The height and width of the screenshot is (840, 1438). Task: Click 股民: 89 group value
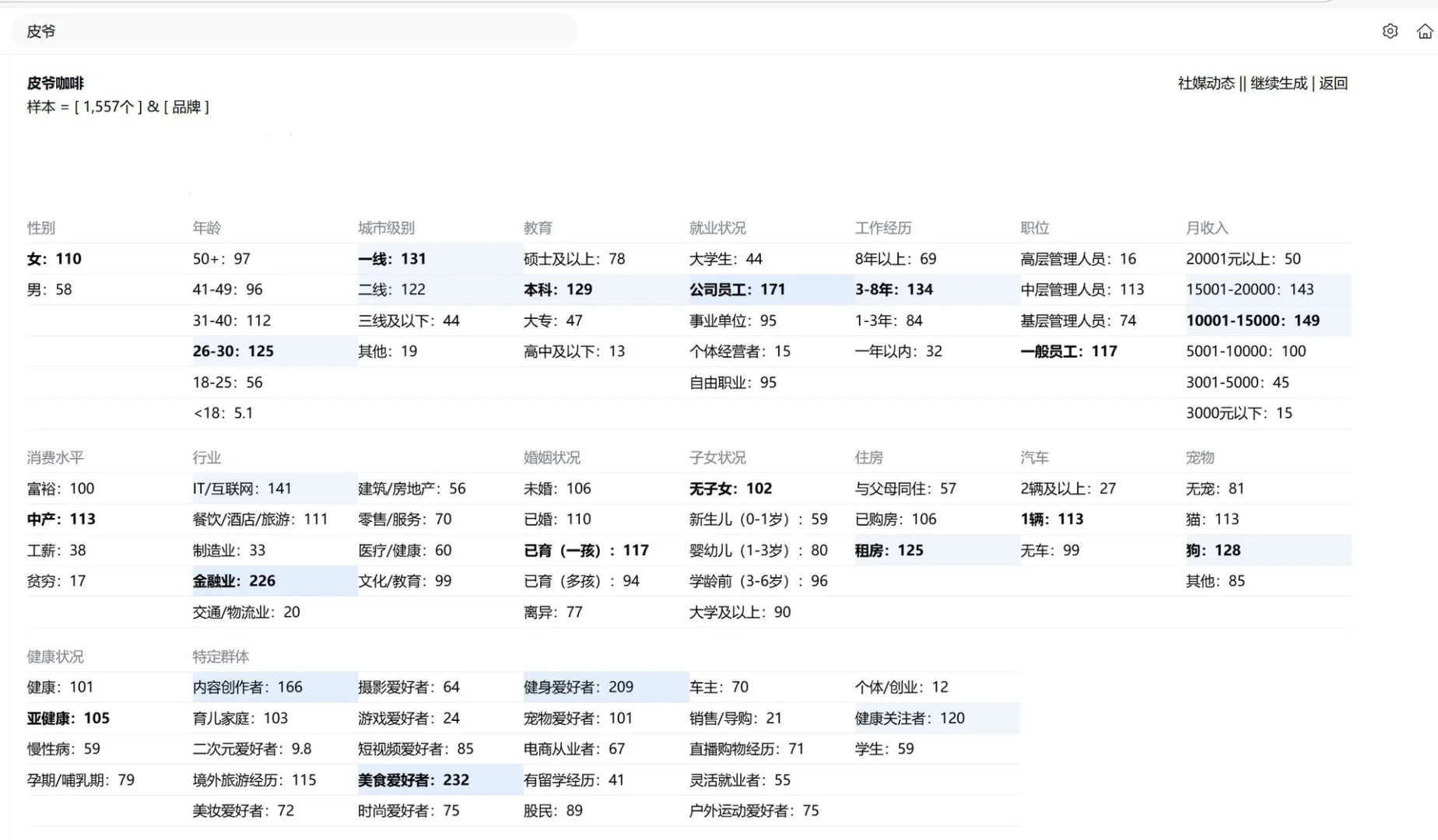coord(553,811)
